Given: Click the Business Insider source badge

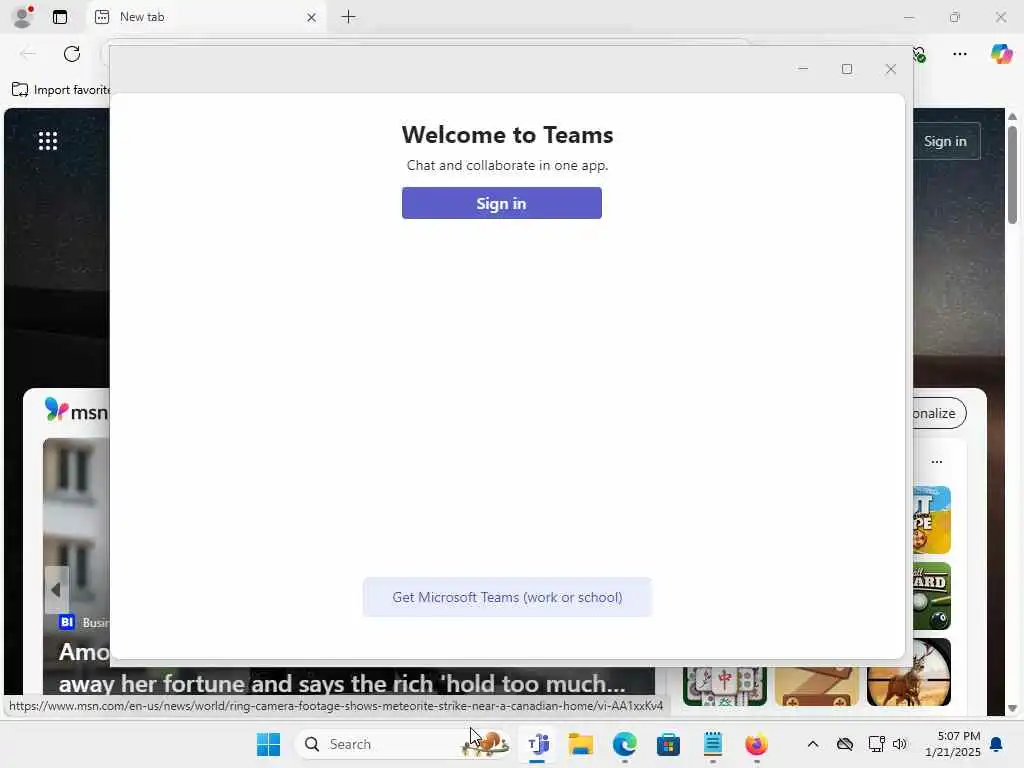Looking at the screenshot, I should coord(67,622).
